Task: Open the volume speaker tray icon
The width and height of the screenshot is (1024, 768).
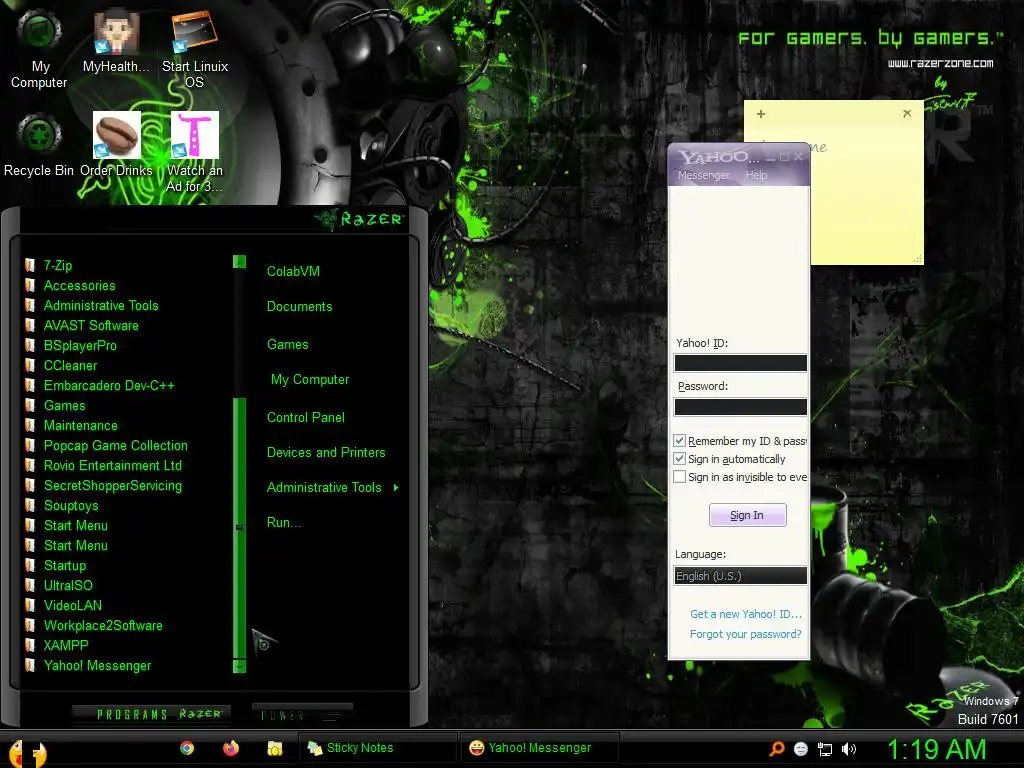Action: click(848, 749)
